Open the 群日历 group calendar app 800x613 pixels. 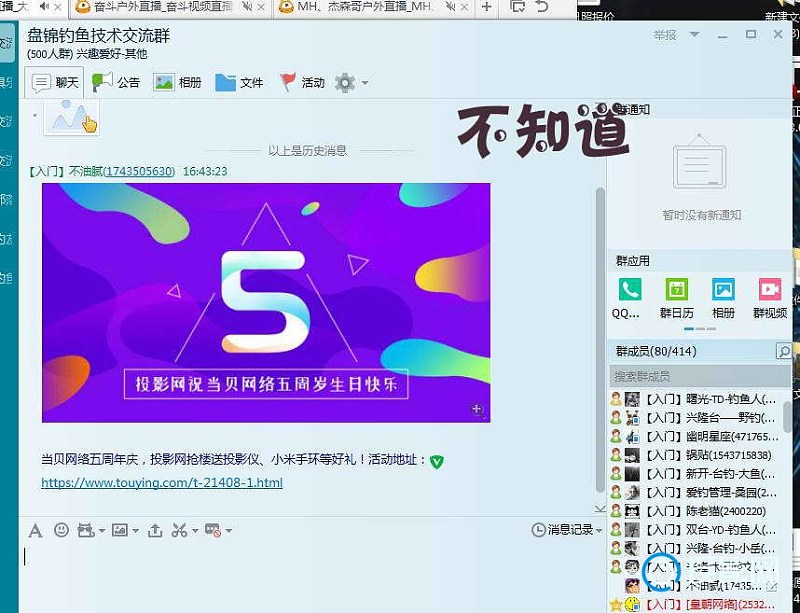[x=677, y=298]
